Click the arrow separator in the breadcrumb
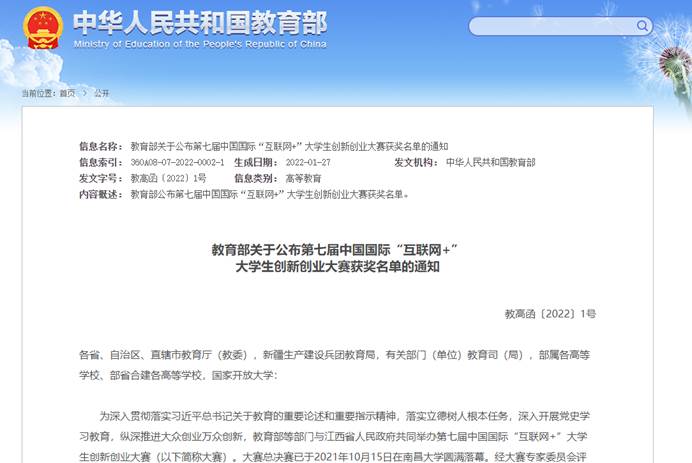 (x=84, y=93)
